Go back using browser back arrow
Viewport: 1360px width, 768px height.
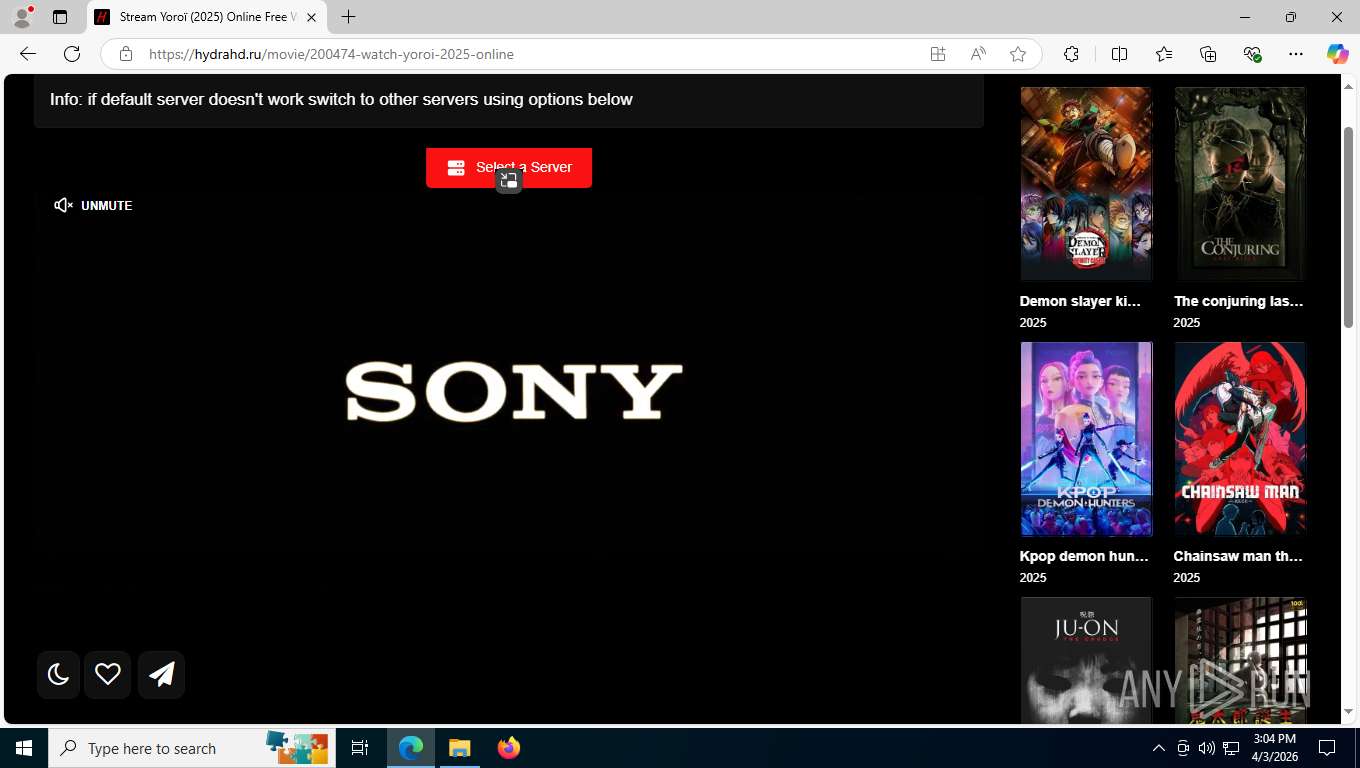[x=28, y=54]
